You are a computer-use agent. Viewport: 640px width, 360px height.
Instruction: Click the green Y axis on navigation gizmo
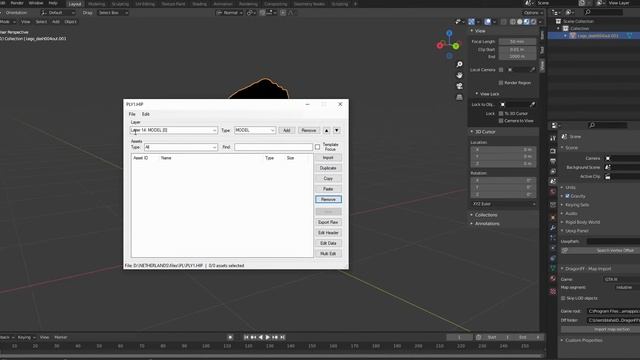pos(456,46)
